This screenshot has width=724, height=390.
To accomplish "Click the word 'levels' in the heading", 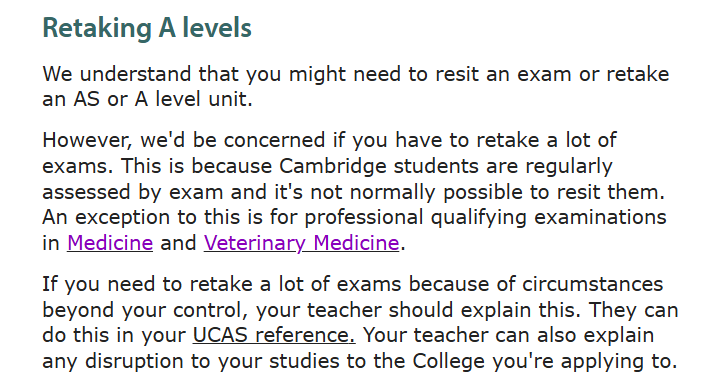I will coord(217,28).
